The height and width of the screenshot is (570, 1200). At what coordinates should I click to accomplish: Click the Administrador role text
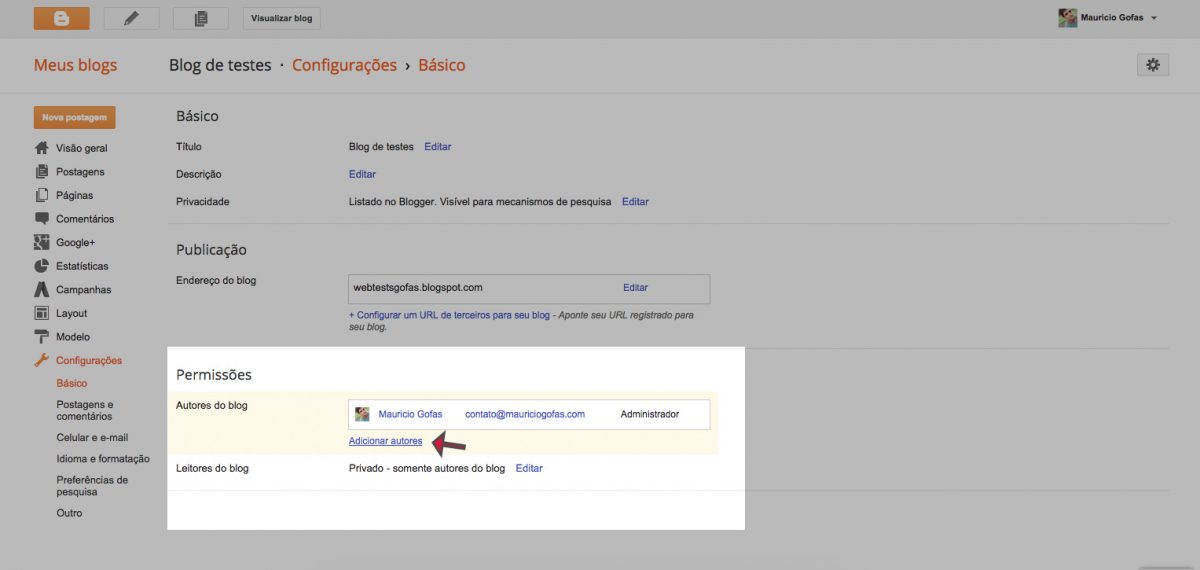650,414
